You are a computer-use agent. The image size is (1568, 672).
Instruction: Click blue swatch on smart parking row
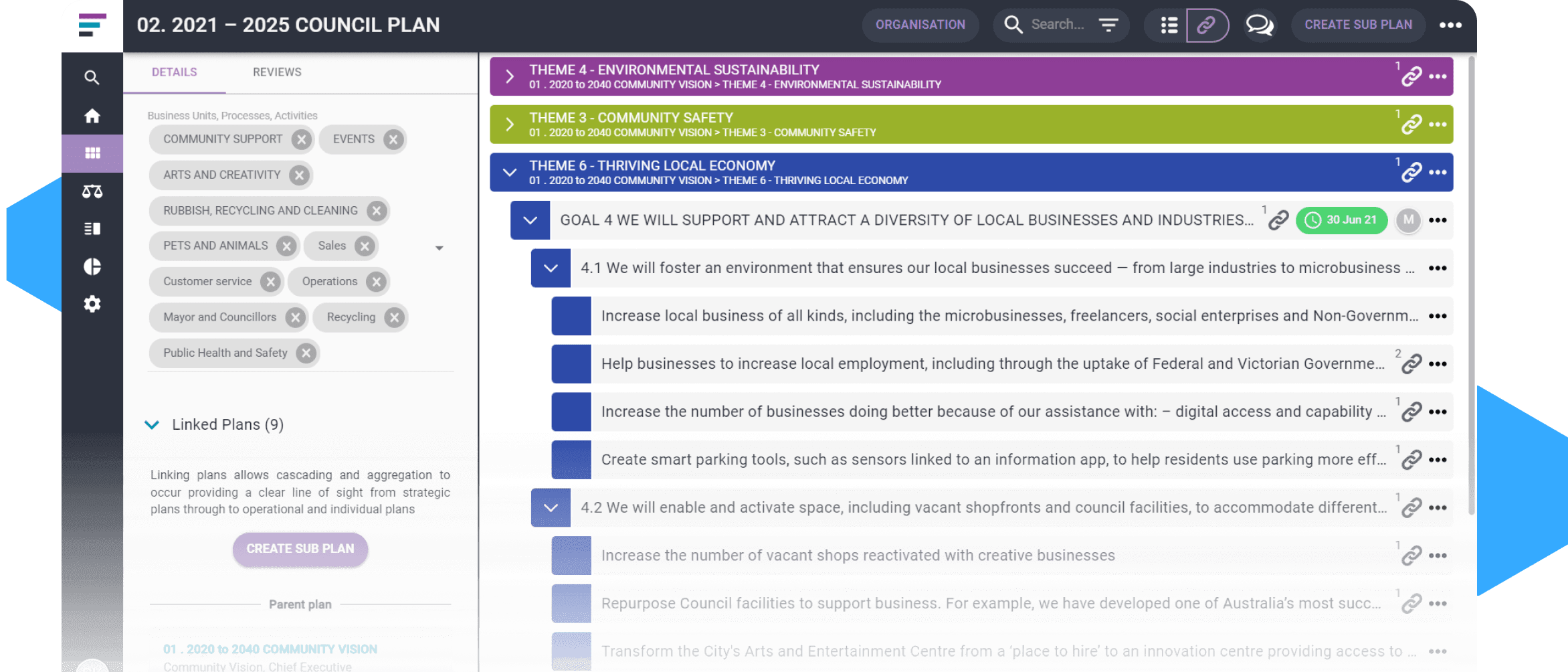pos(571,460)
